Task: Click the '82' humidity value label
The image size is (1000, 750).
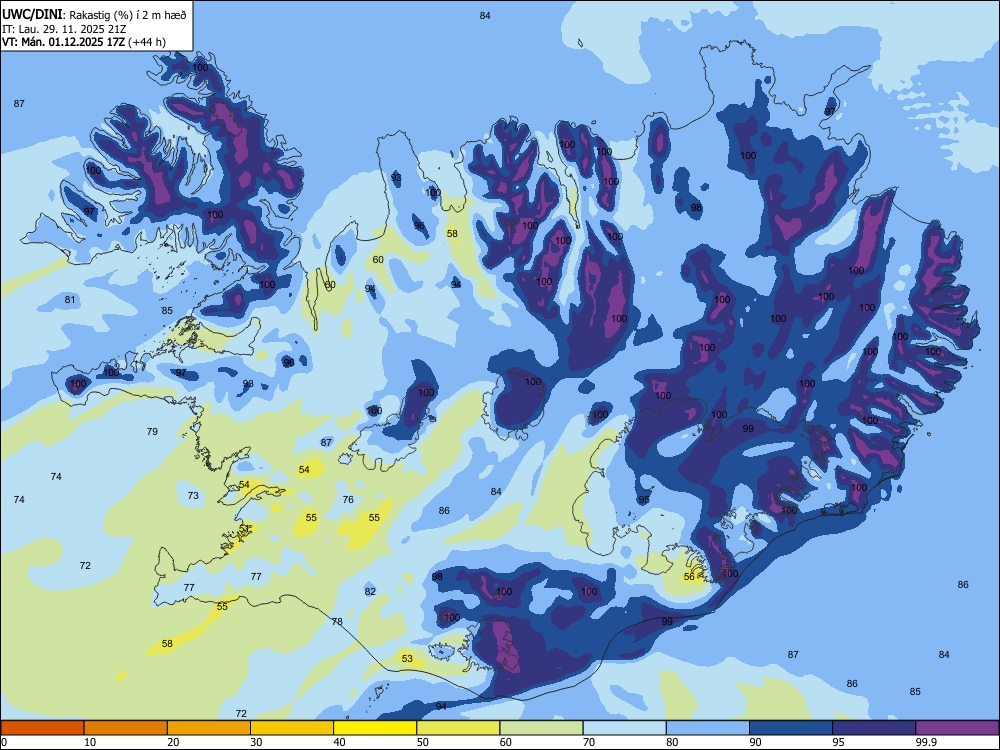Action: pyautogui.click(x=370, y=591)
